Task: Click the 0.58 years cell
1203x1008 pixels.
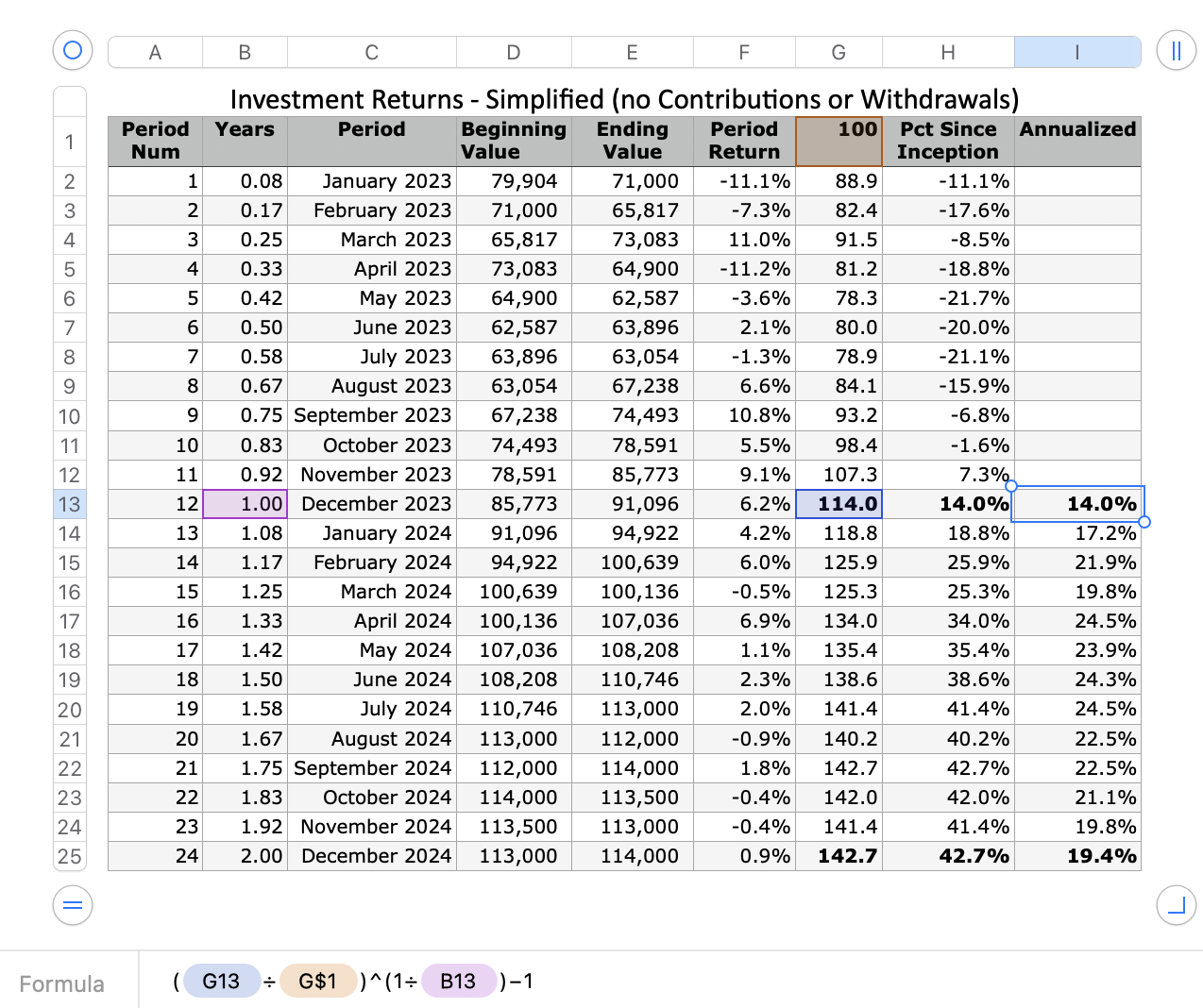Action: coord(245,357)
